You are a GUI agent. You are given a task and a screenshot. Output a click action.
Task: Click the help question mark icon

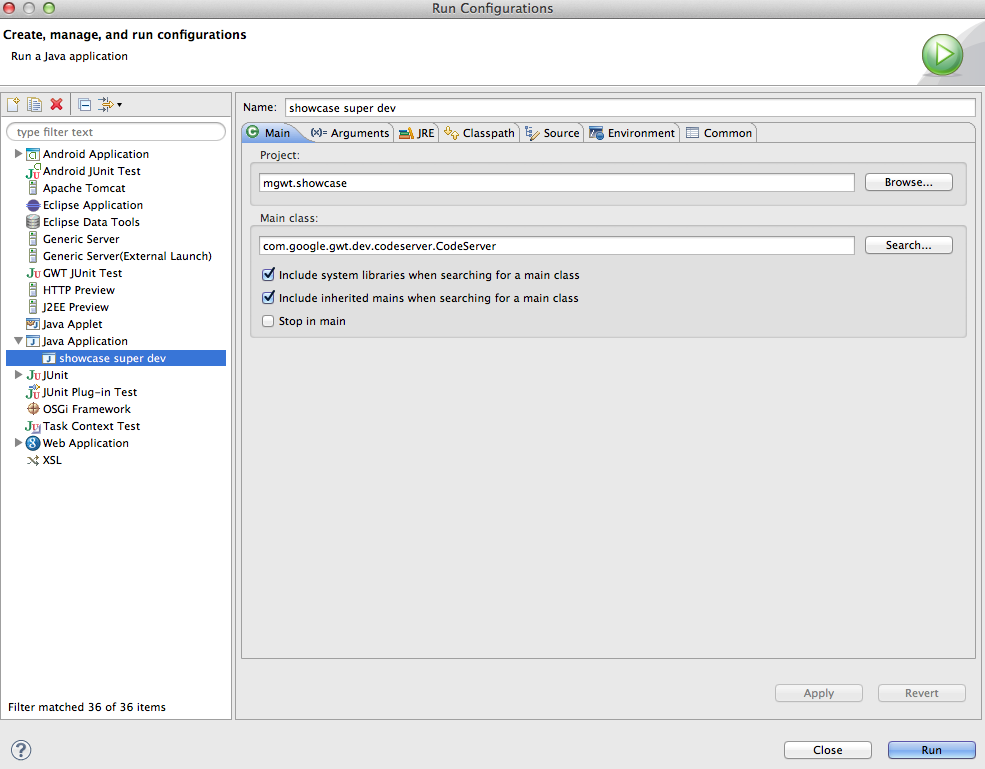(x=21, y=750)
